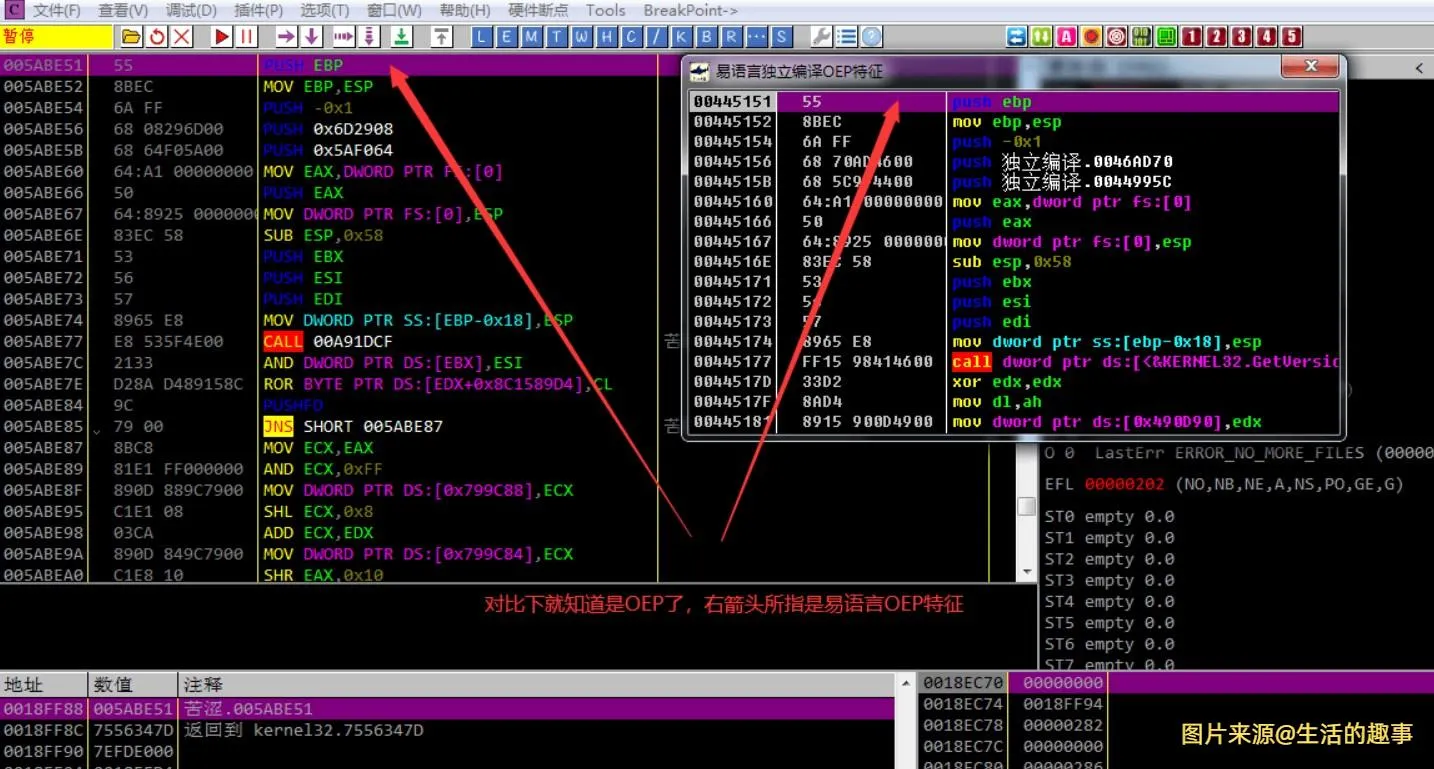Select the red A plugin icon
The height and width of the screenshot is (769, 1434).
(1064, 37)
